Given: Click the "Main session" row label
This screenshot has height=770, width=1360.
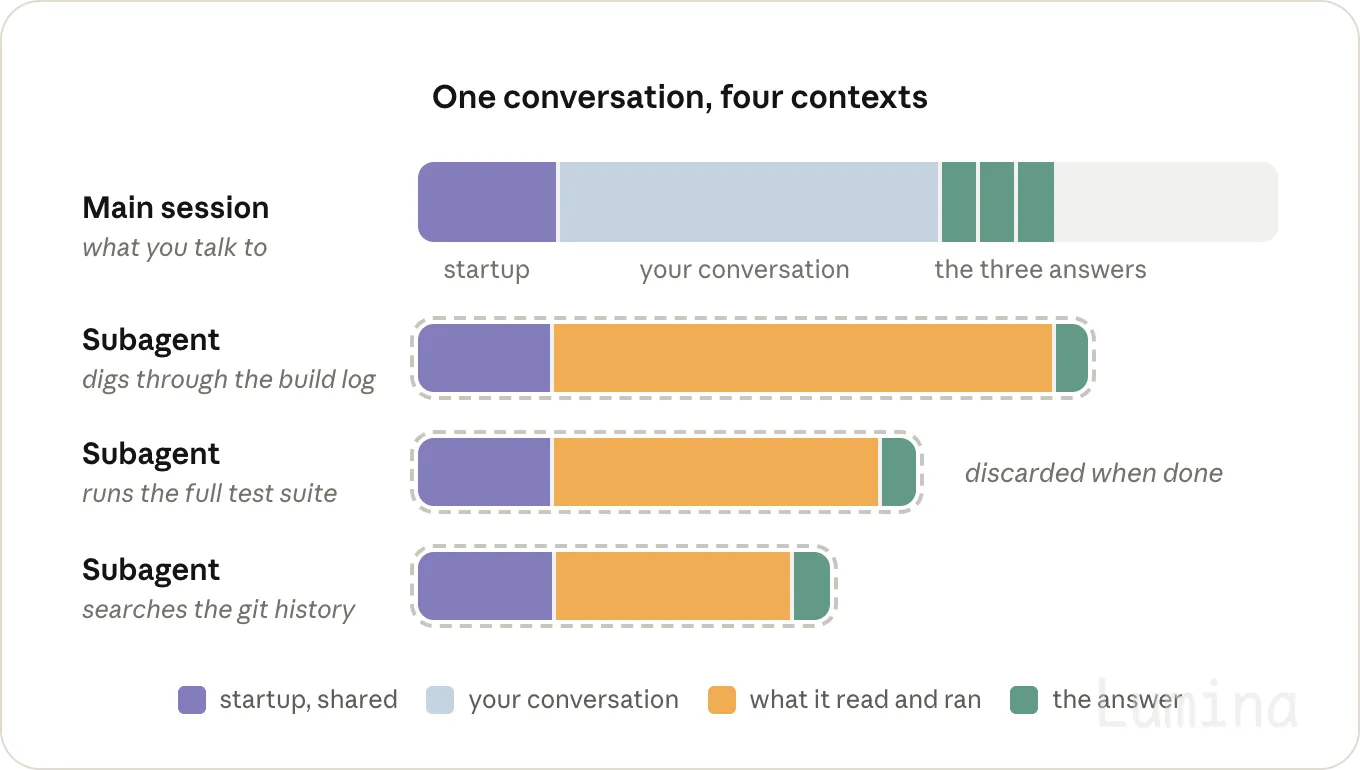Looking at the screenshot, I should pyautogui.click(x=176, y=208).
